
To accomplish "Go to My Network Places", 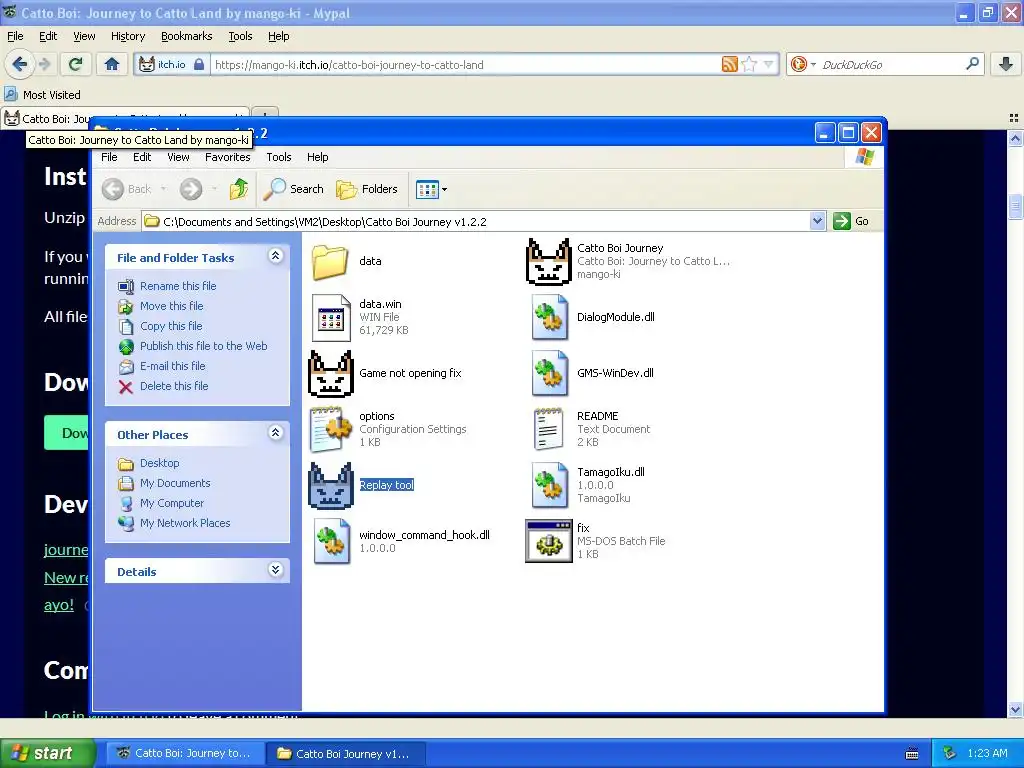I will [x=185, y=523].
